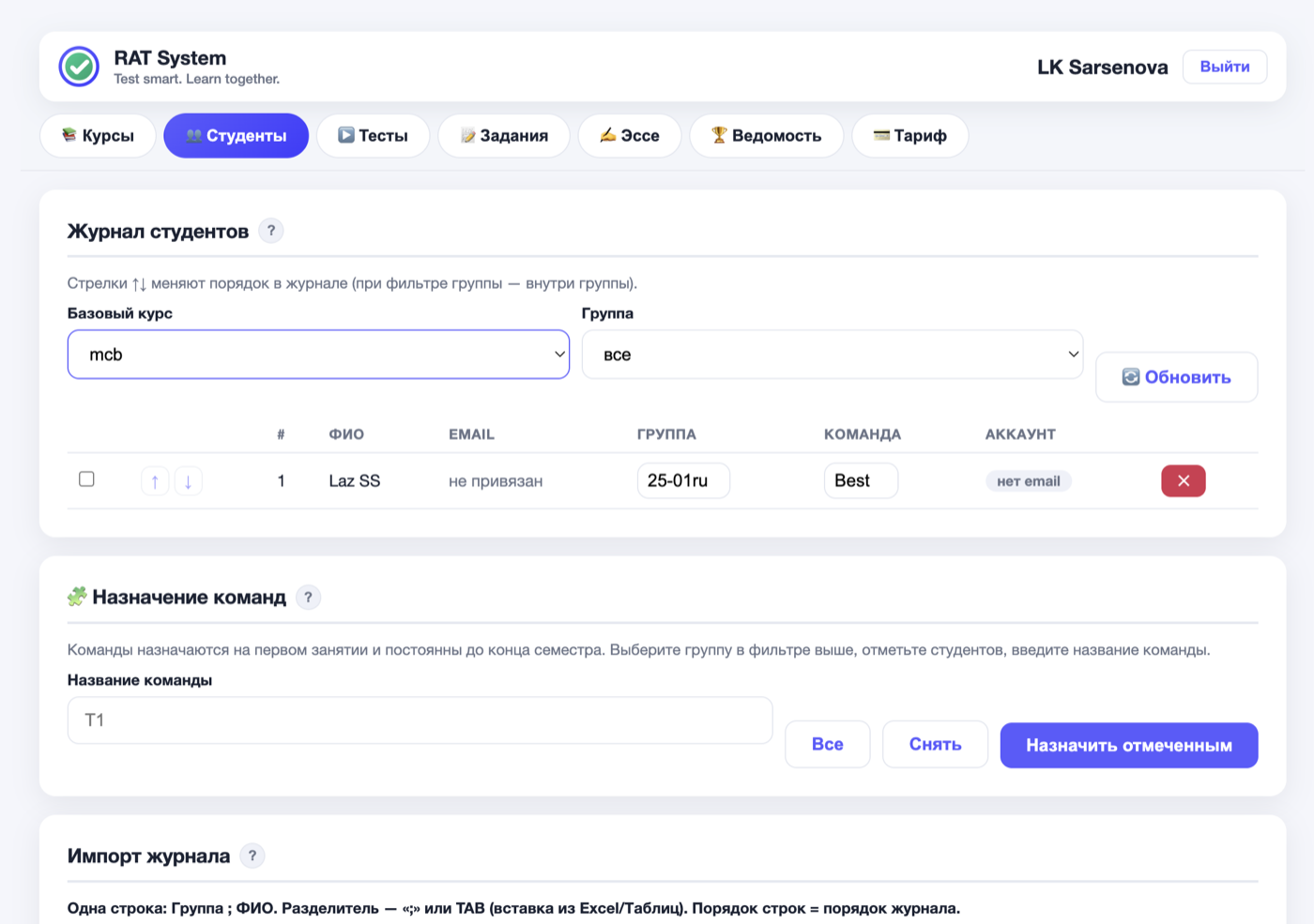Log out with the Выйти button
1314x924 pixels.
(1225, 67)
